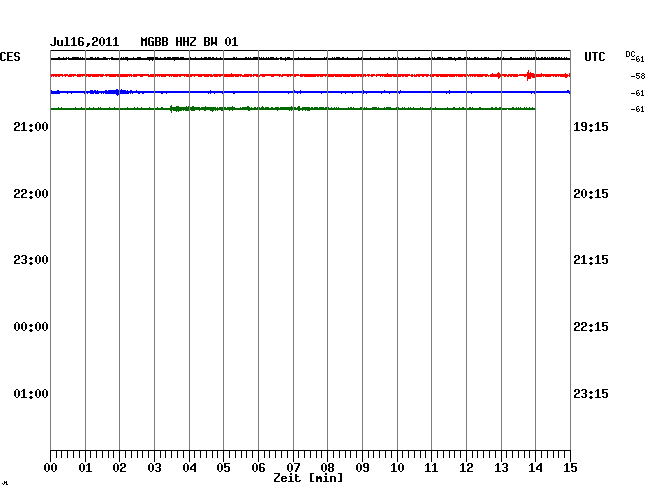Click the x-axis tick label '09'
The image size is (650, 494).
click(x=362, y=468)
